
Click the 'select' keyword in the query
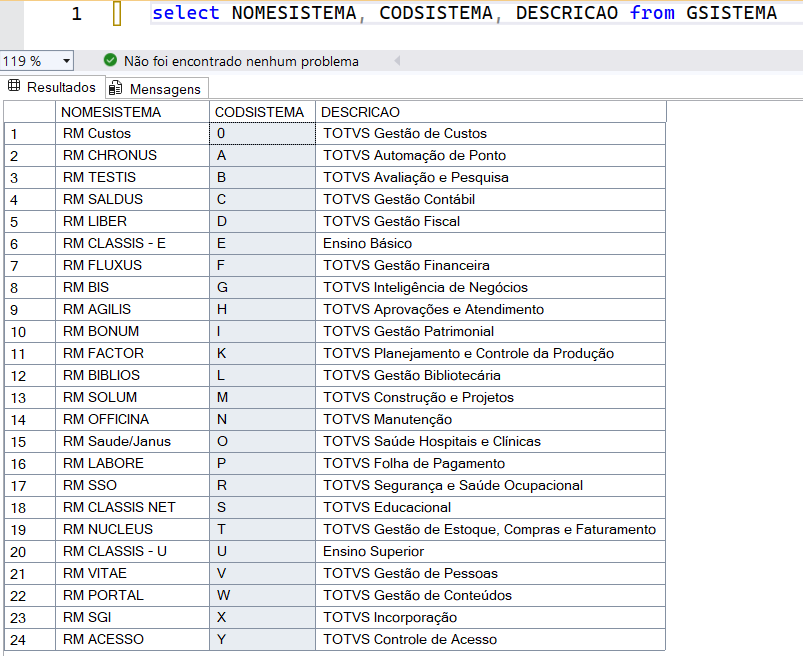pos(185,13)
